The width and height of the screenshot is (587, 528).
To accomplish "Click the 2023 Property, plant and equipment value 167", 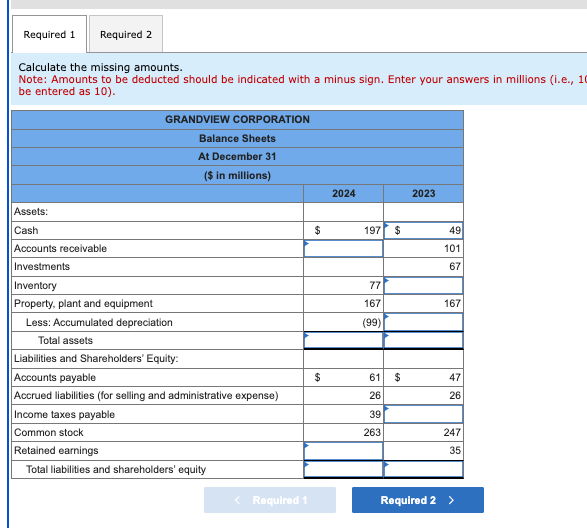I will [452, 303].
